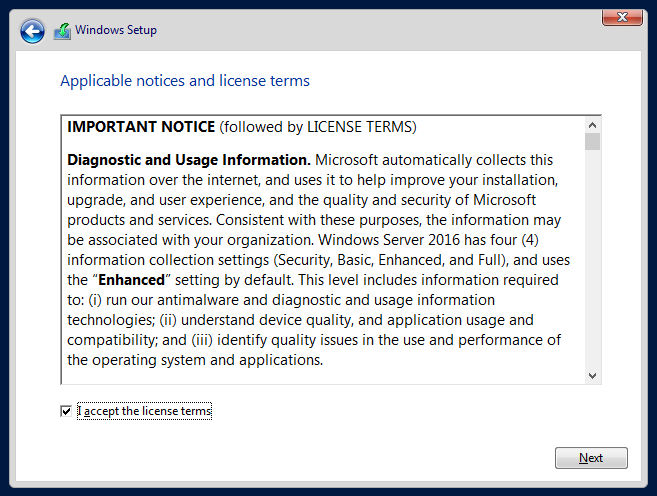
Task: Click the "Windows Setup" title text
Action: pyautogui.click(x=116, y=30)
